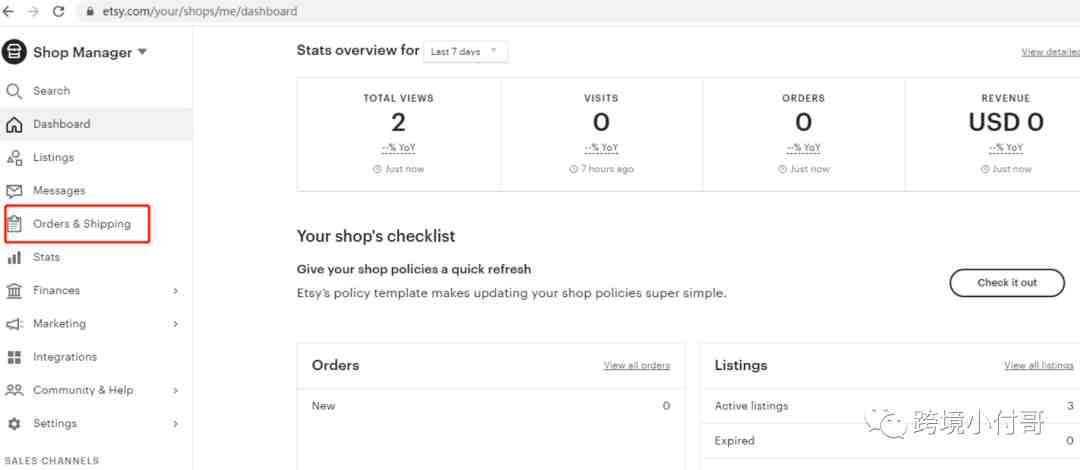
Task: Expand the Marketing submenu chevron
Action: tap(176, 324)
